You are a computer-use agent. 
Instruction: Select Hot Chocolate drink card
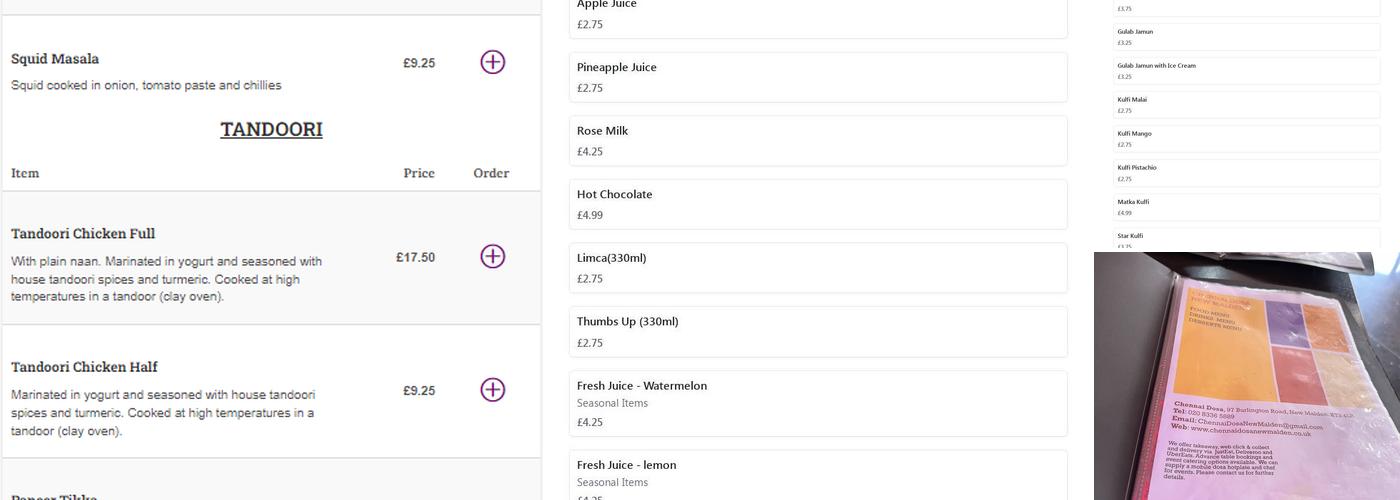tap(817, 204)
